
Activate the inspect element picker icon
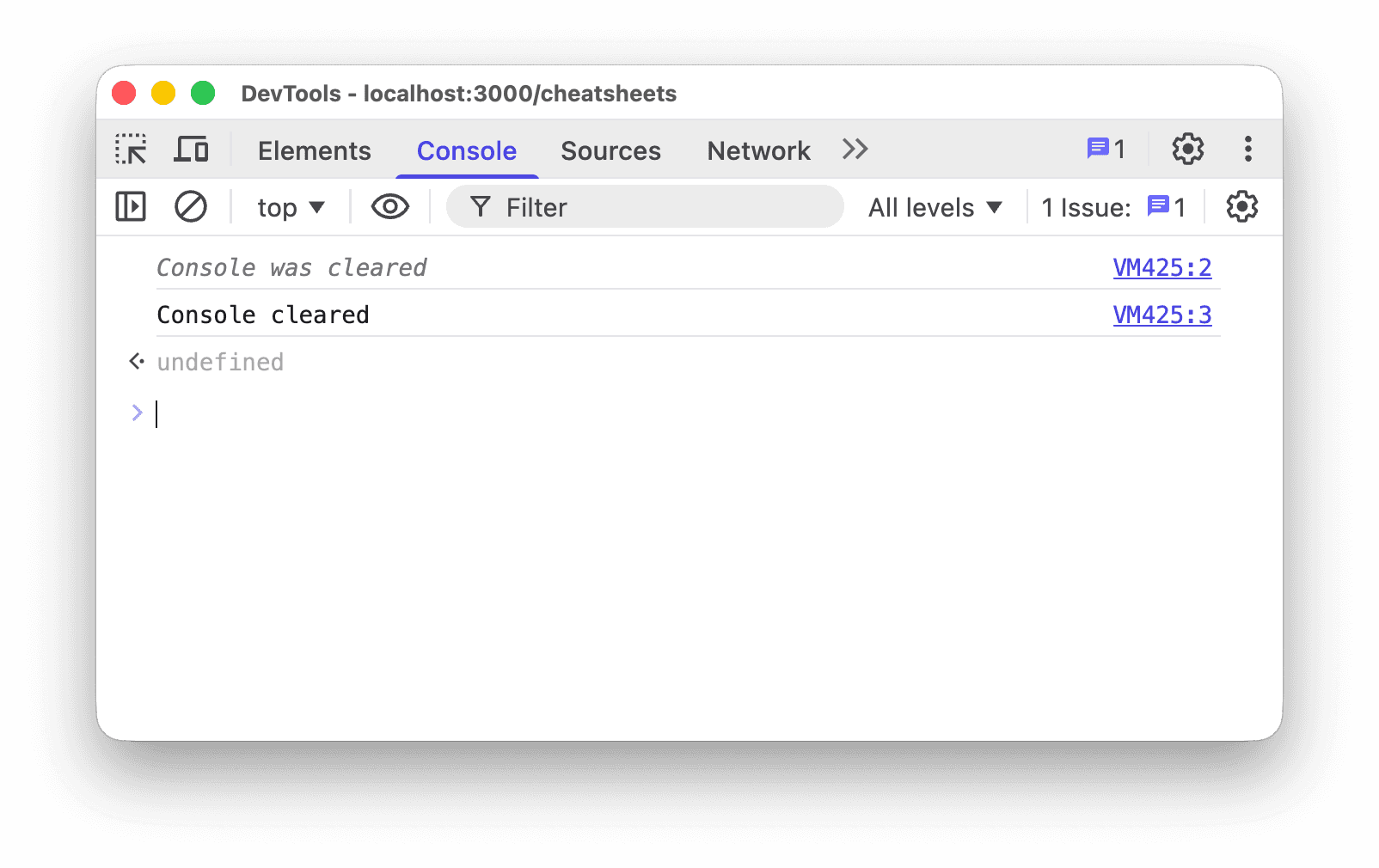click(x=131, y=150)
